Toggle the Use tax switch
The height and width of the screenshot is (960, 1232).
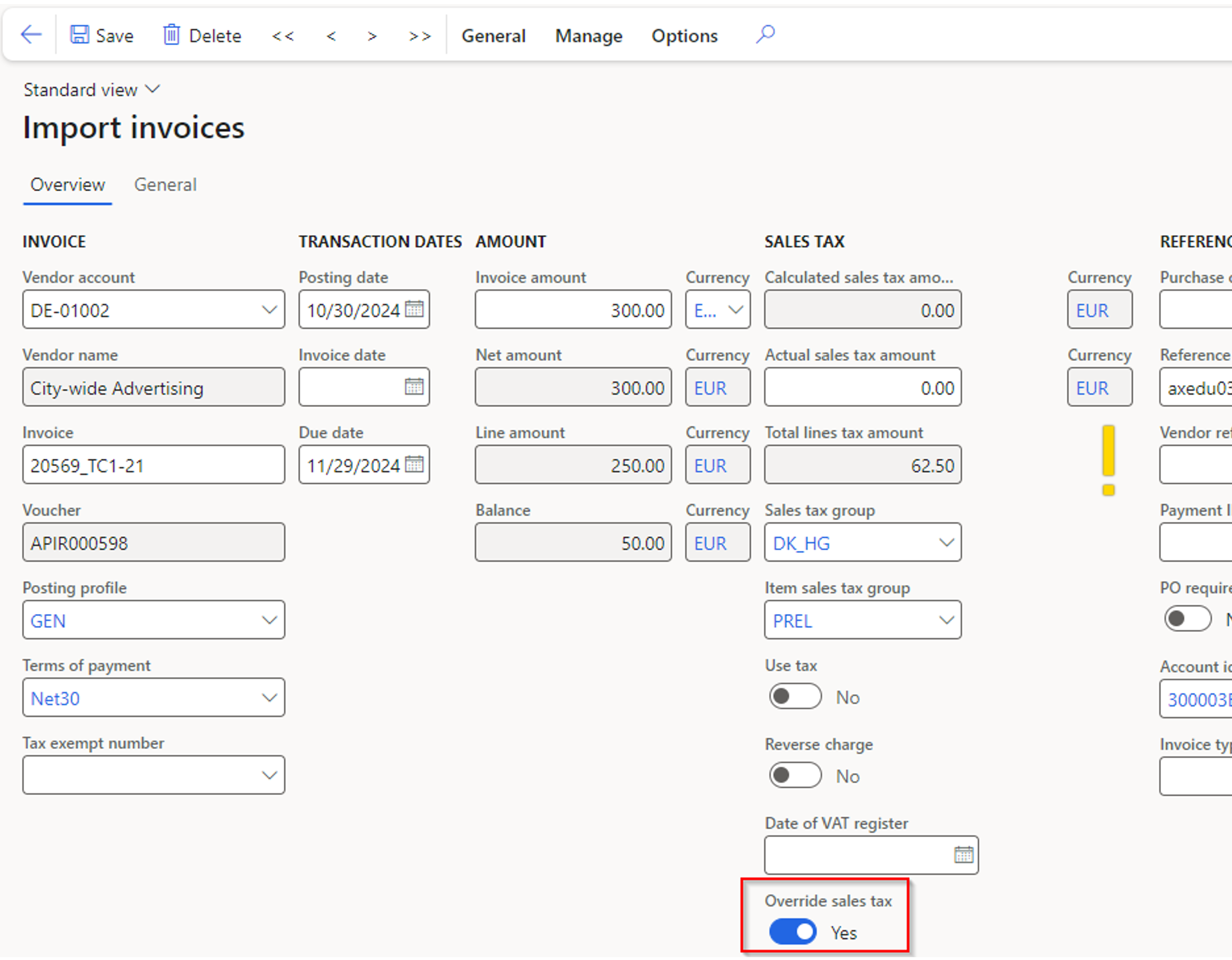point(795,697)
